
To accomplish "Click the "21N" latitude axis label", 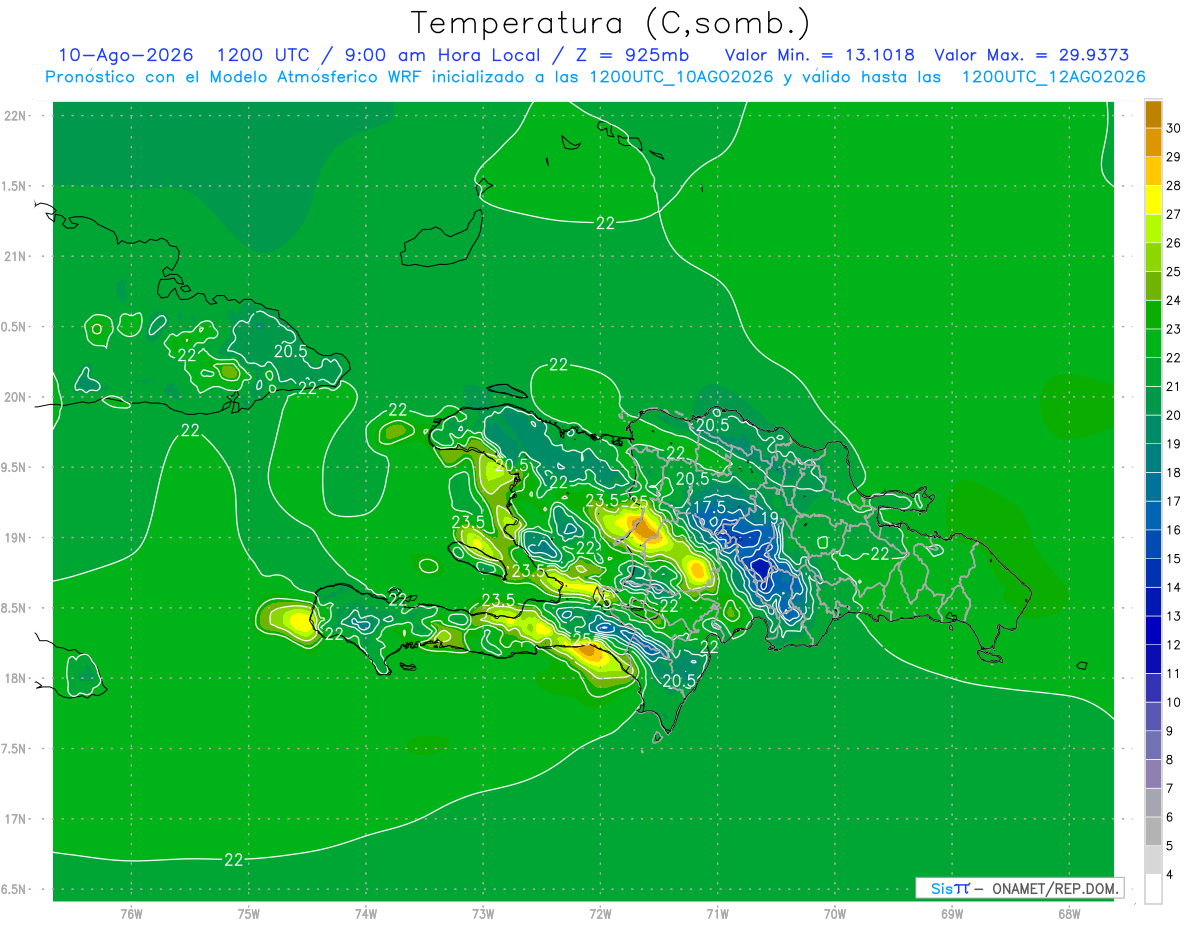I will (16, 257).
